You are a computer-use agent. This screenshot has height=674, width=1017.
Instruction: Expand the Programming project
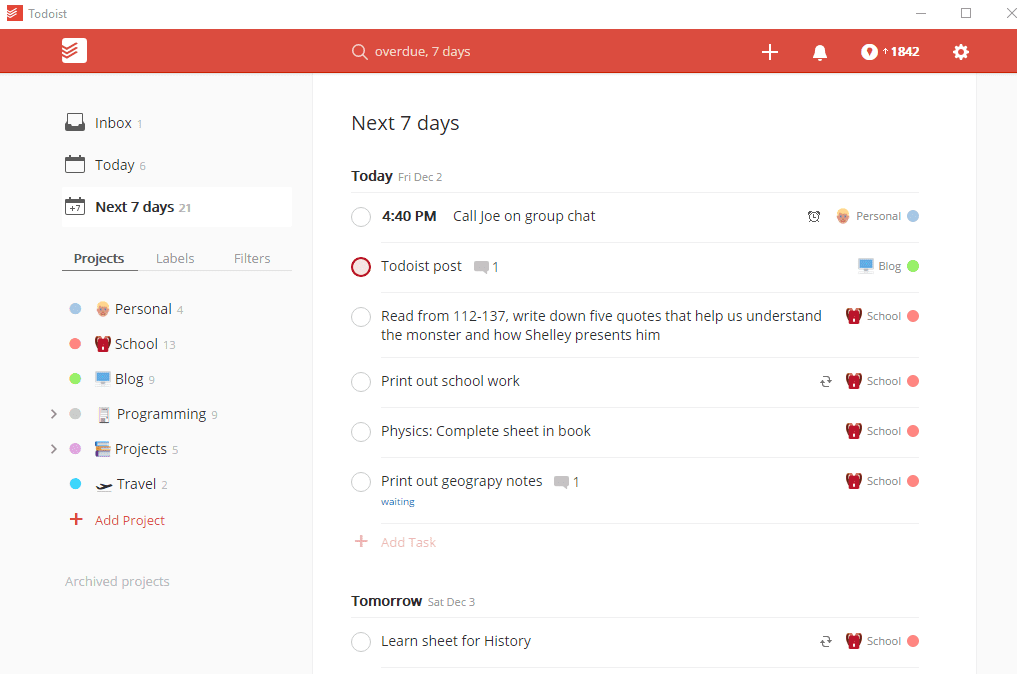click(54, 414)
